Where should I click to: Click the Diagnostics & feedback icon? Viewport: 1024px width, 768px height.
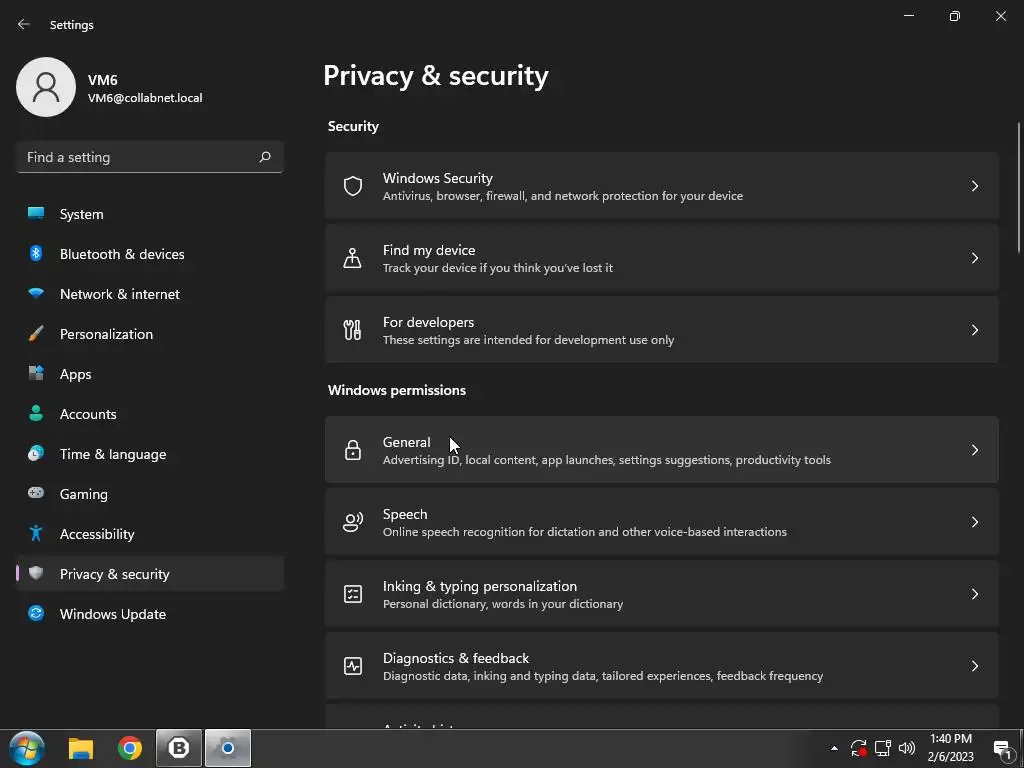352,666
